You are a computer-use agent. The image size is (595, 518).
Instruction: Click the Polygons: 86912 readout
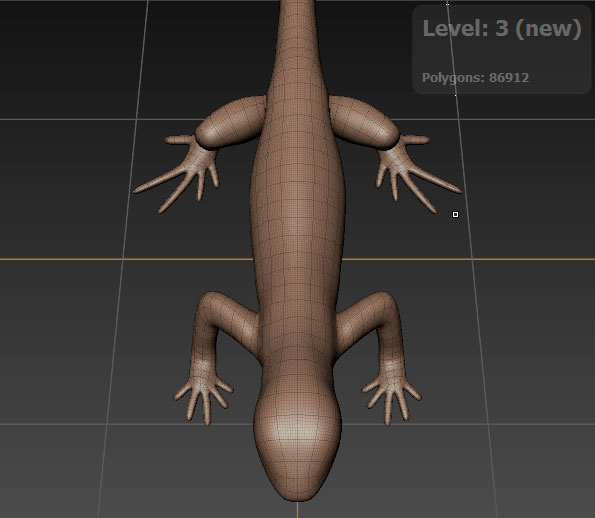tap(475, 78)
